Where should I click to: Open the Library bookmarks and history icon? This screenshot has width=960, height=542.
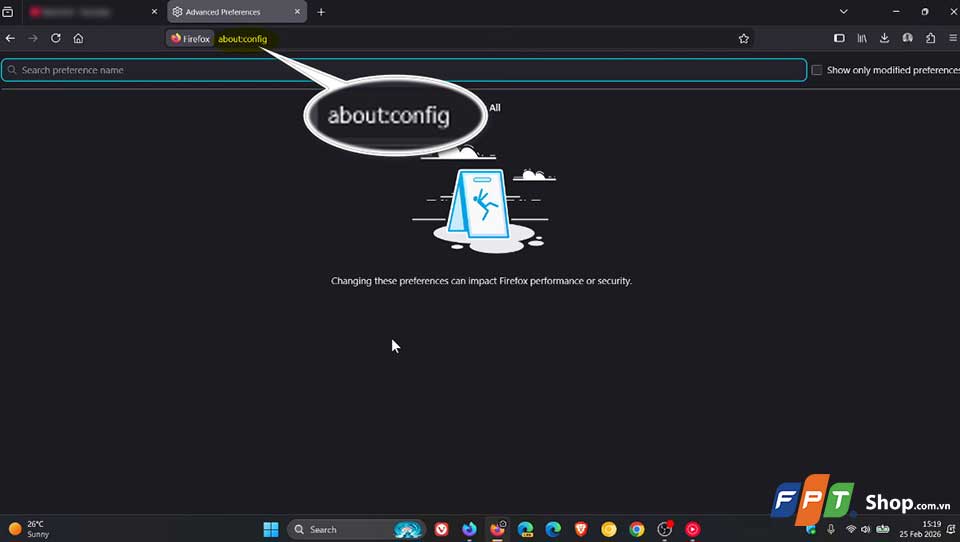point(862,39)
